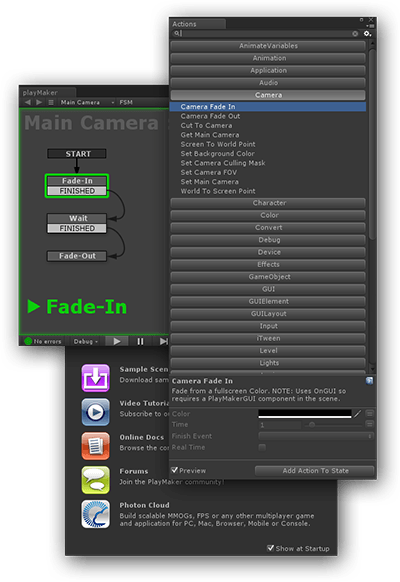
Task: Select Get Main Camera action
Action: point(210,135)
